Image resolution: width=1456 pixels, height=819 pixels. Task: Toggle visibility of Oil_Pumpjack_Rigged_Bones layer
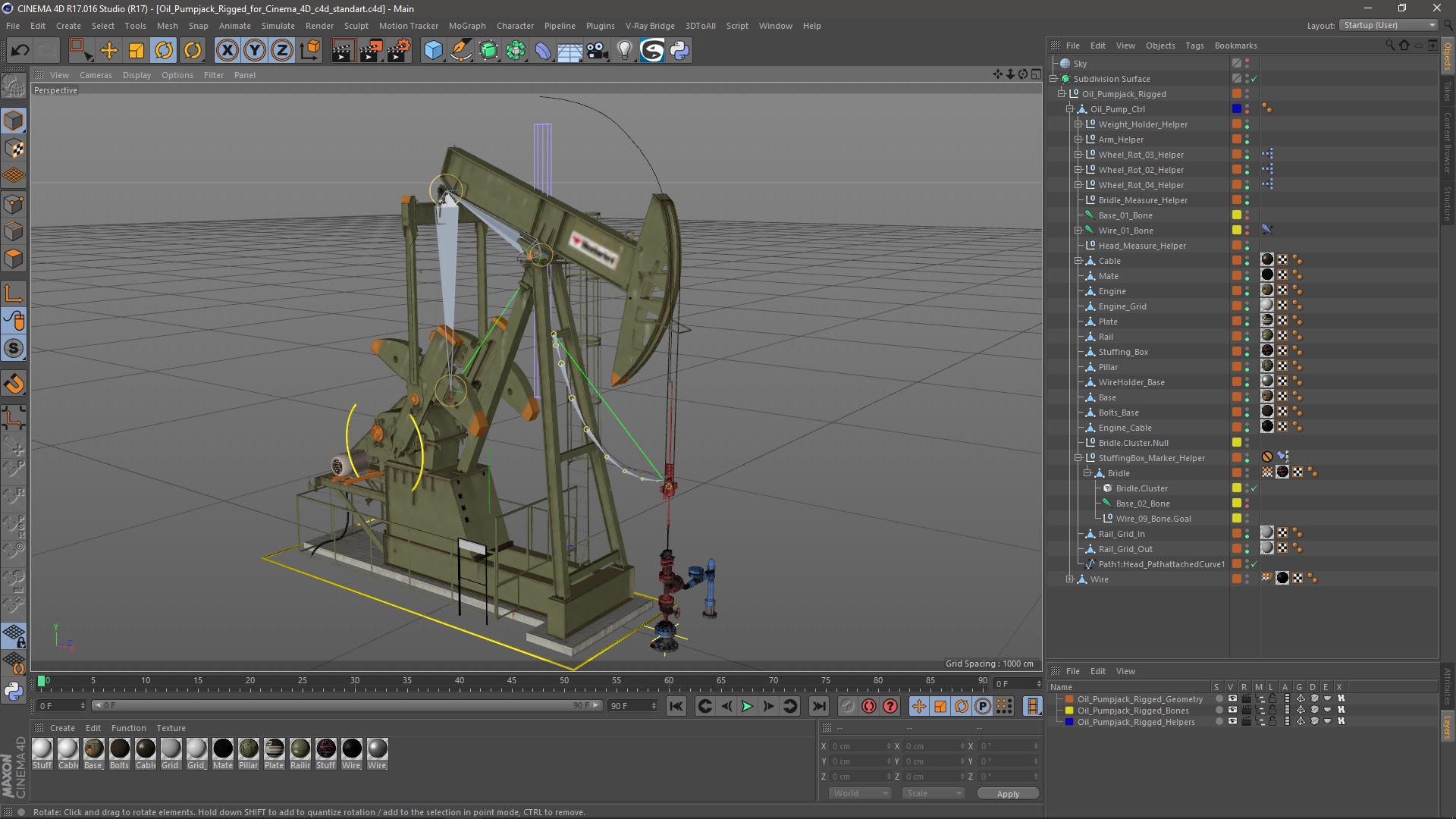(x=1232, y=711)
